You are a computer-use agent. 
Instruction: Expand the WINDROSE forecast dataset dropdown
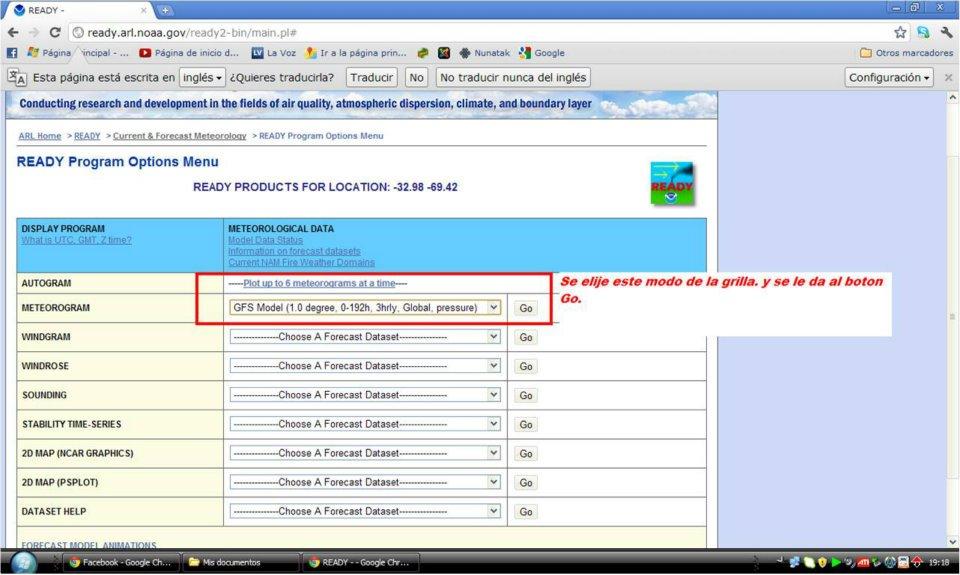pyautogui.click(x=365, y=366)
